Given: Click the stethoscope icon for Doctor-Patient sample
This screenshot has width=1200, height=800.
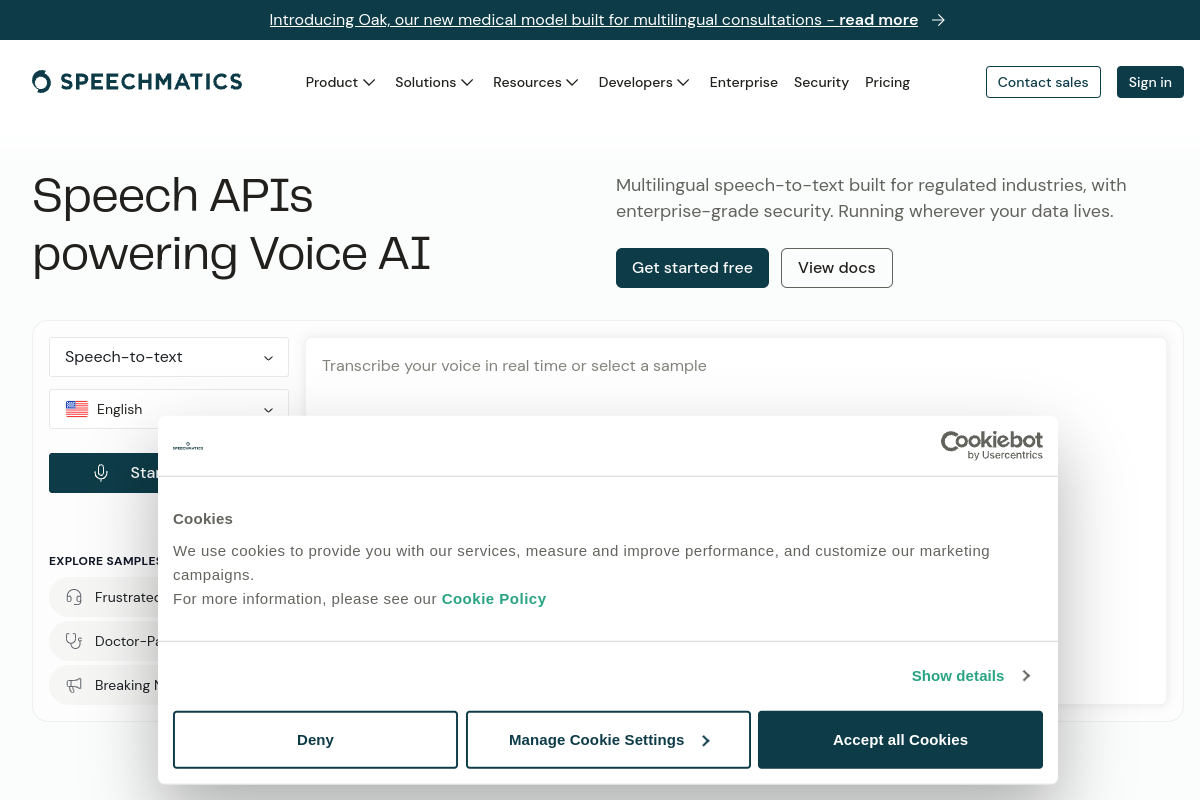Looking at the screenshot, I should tap(74, 641).
